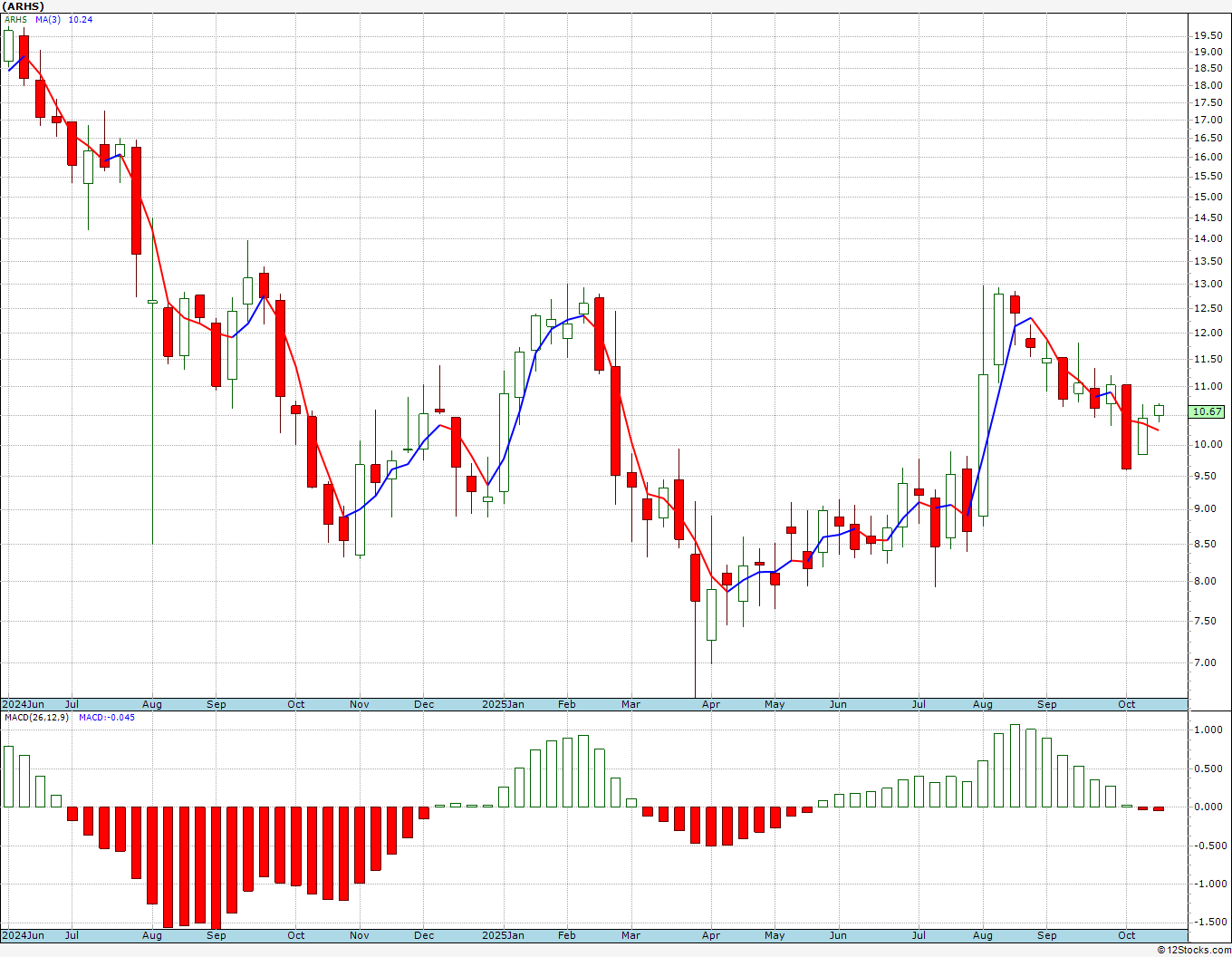
Task: Click the 12.00 price axis label
Action: point(1208,333)
